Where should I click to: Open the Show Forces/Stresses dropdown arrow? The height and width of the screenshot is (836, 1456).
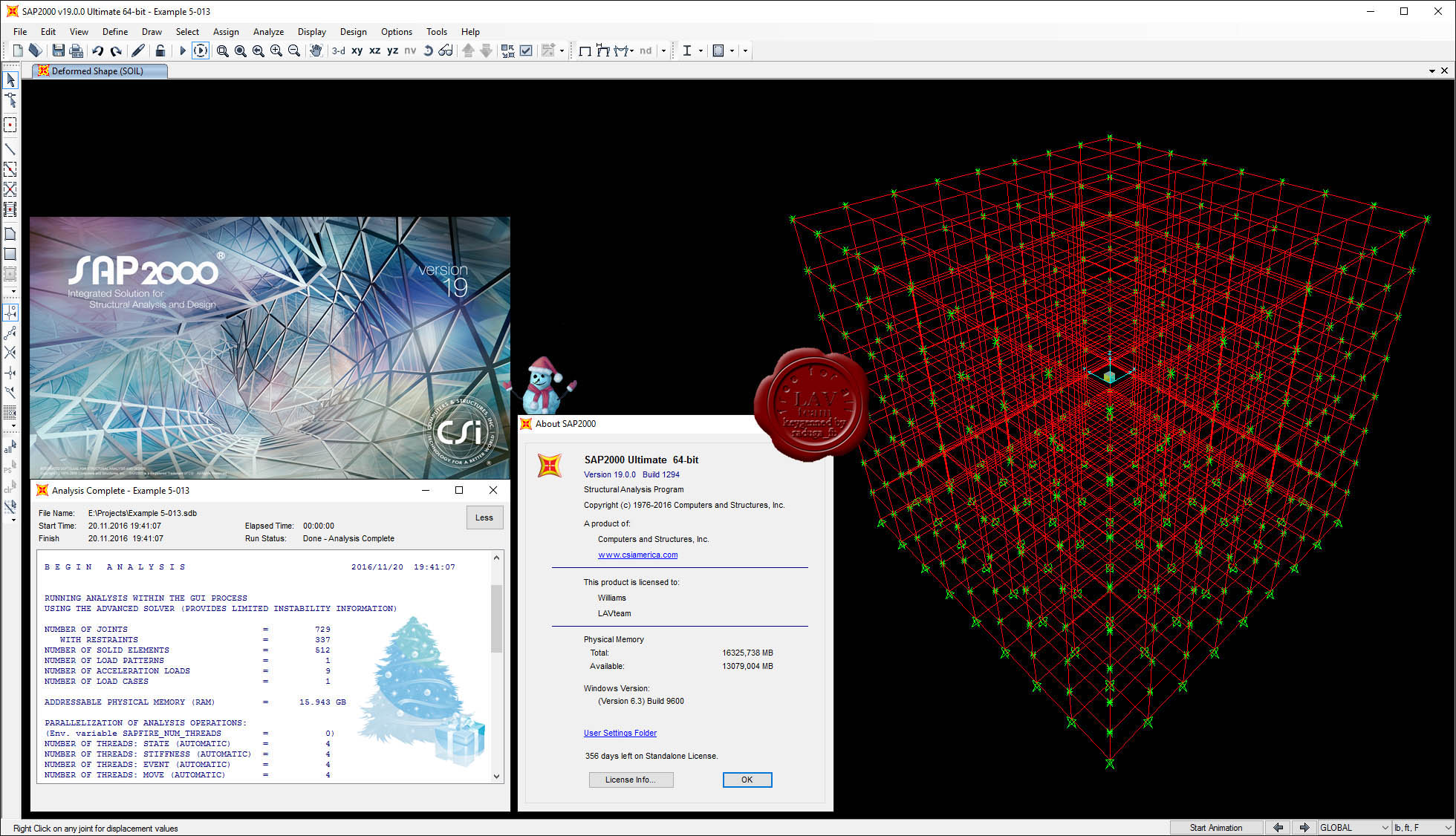click(x=632, y=50)
